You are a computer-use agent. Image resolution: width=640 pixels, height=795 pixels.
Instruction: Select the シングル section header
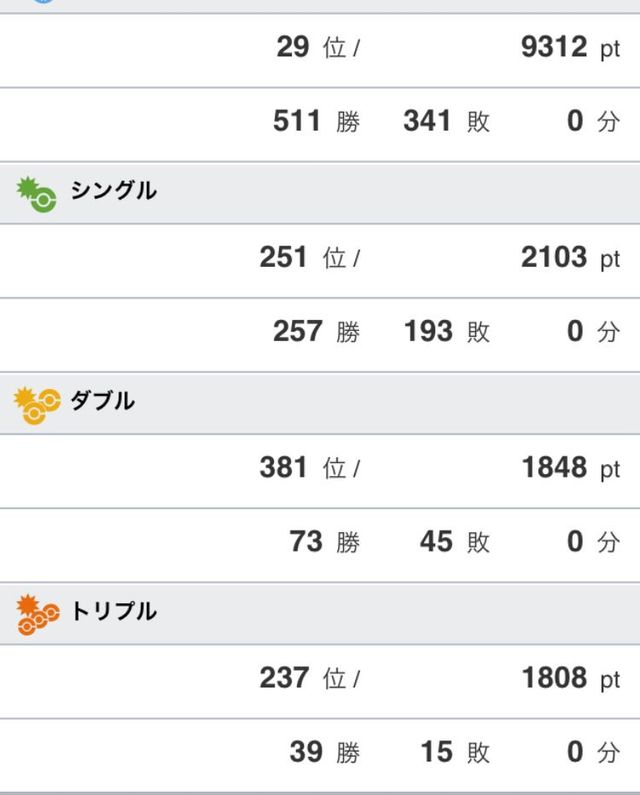320,193
